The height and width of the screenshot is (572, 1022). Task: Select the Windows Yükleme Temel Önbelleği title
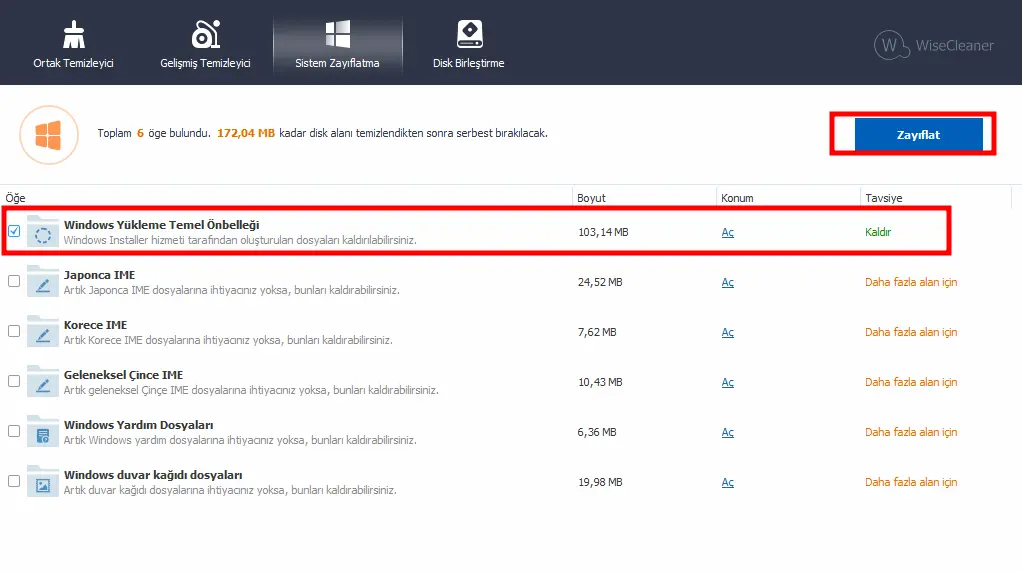162,225
